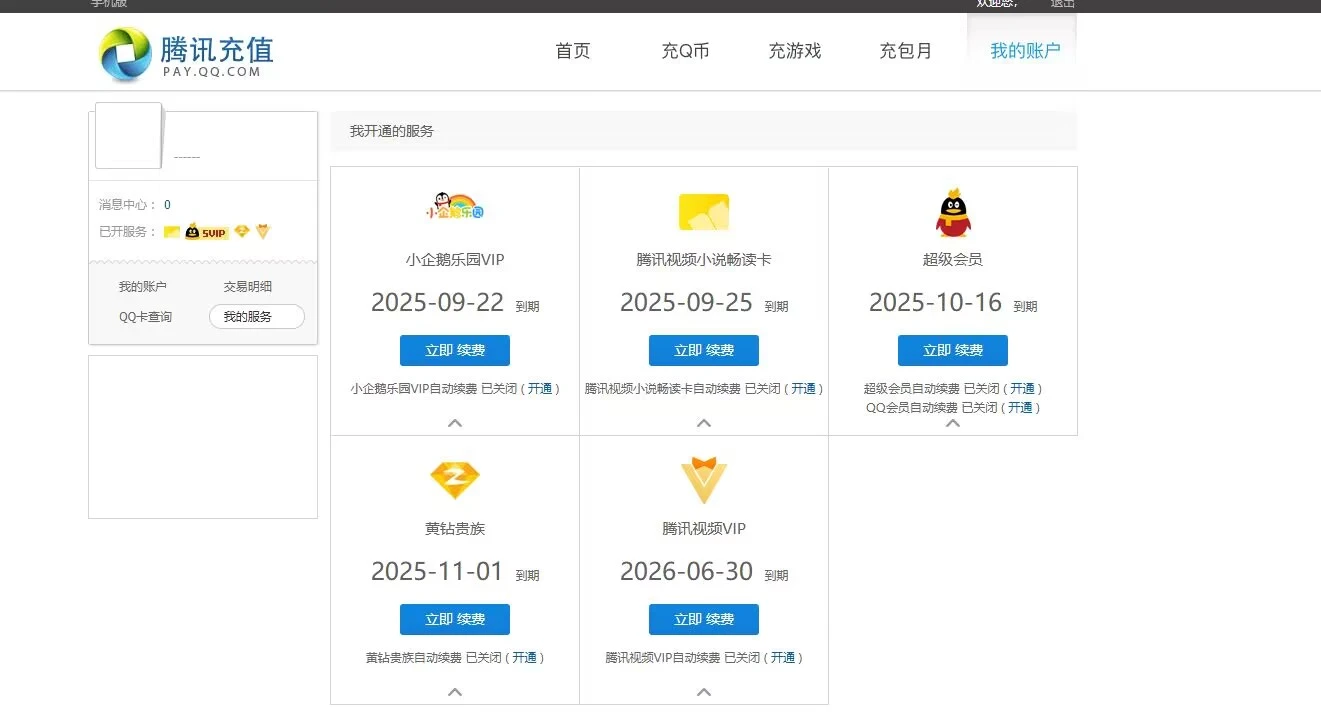Image resolution: width=1321 pixels, height=725 pixels.
Task: Click the diamond icon above 黄钻贵族
Action: point(455,481)
